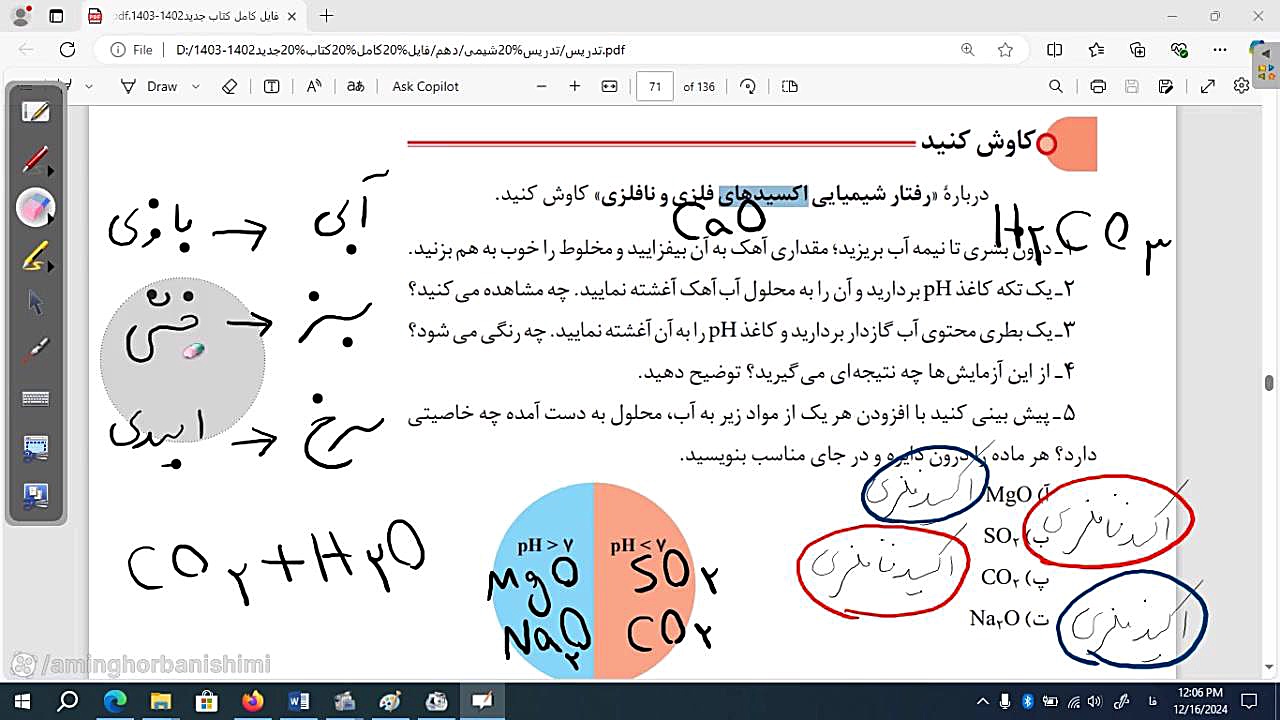Select the laser pointer tool in floating palette
Image resolution: width=1280 pixels, height=720 pixels.
[x=36, y=351]
